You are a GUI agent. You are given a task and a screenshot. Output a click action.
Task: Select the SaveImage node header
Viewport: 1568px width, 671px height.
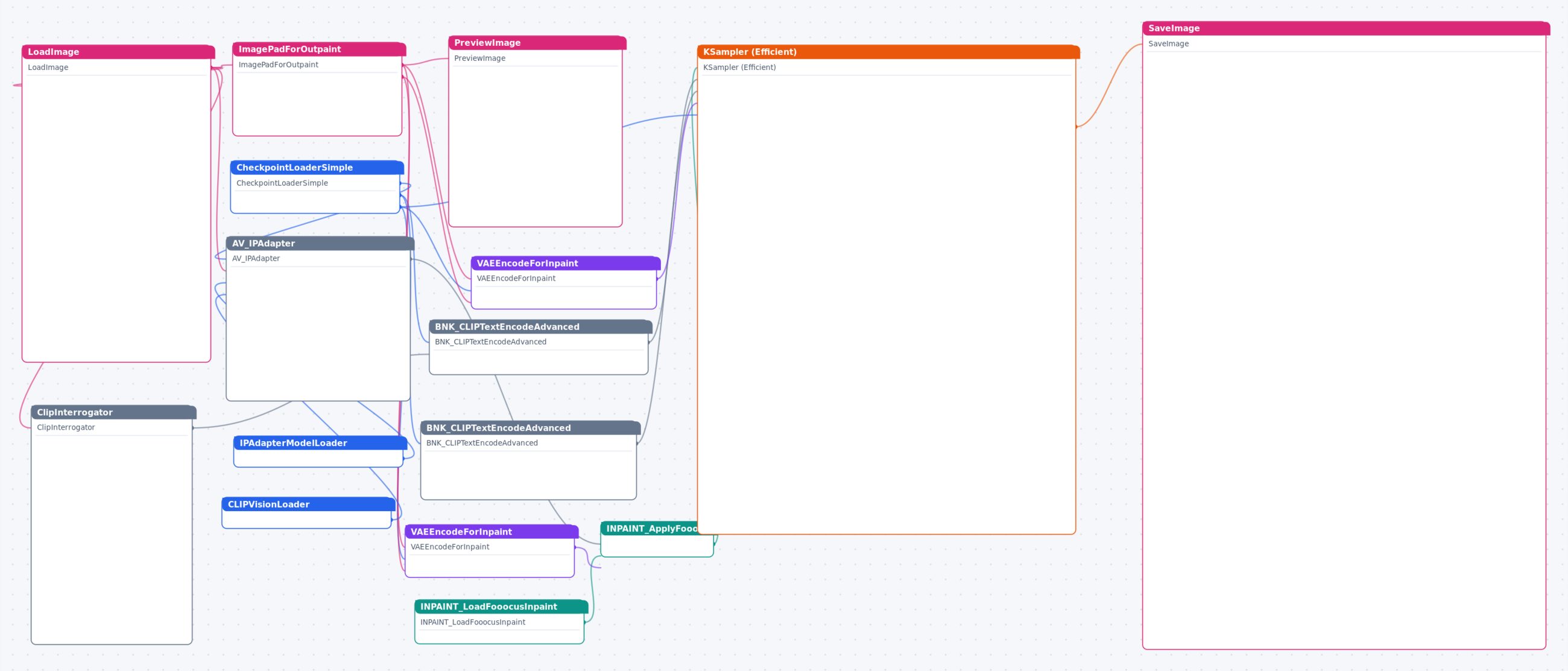1346,28
